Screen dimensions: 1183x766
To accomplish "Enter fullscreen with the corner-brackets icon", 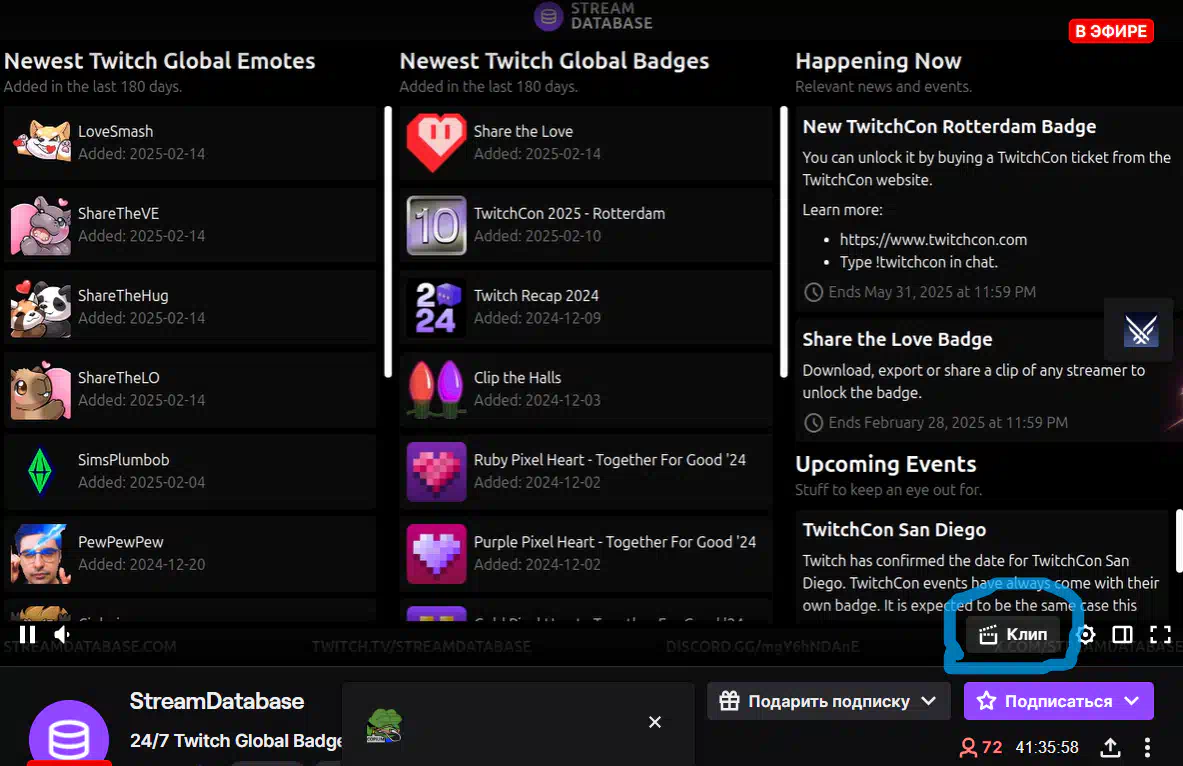I will (x=1160, y=635).
